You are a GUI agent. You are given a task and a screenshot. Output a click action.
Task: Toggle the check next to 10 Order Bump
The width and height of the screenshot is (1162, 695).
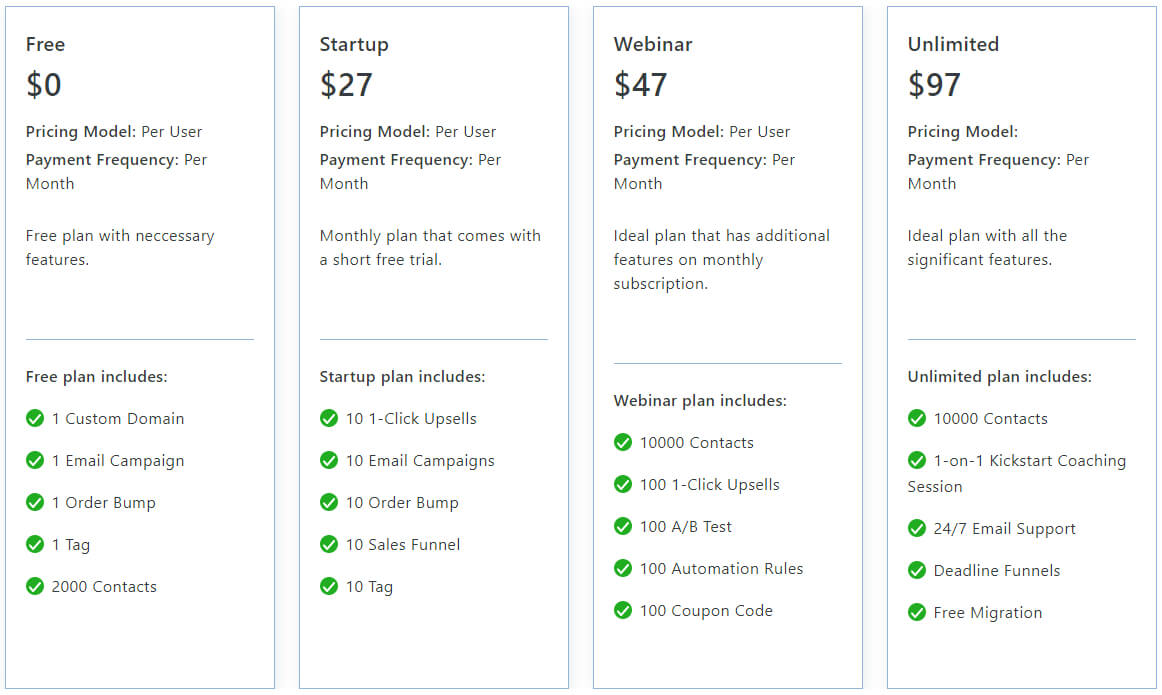click(329, 502)
